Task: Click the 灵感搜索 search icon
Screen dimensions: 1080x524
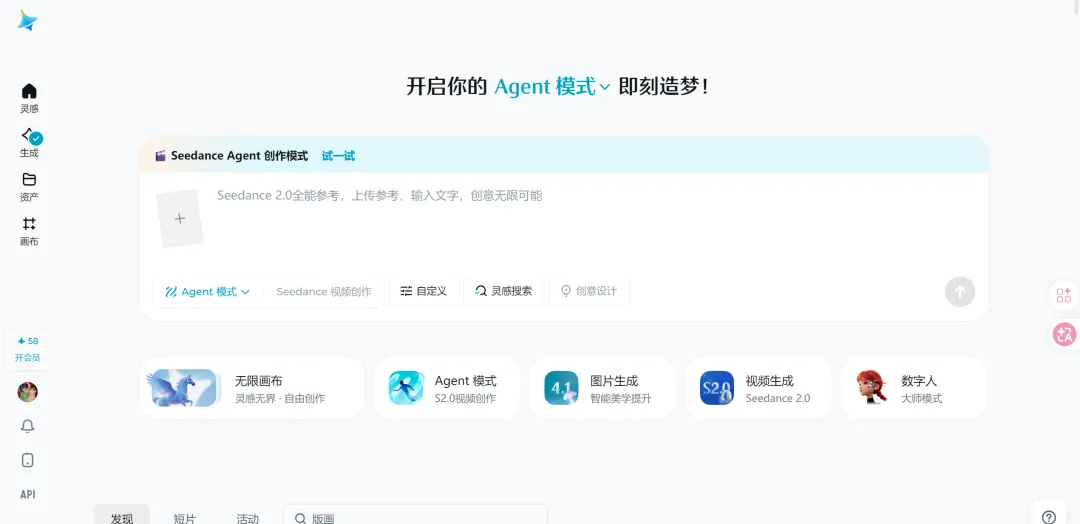Action: click(x=481, y=291)
